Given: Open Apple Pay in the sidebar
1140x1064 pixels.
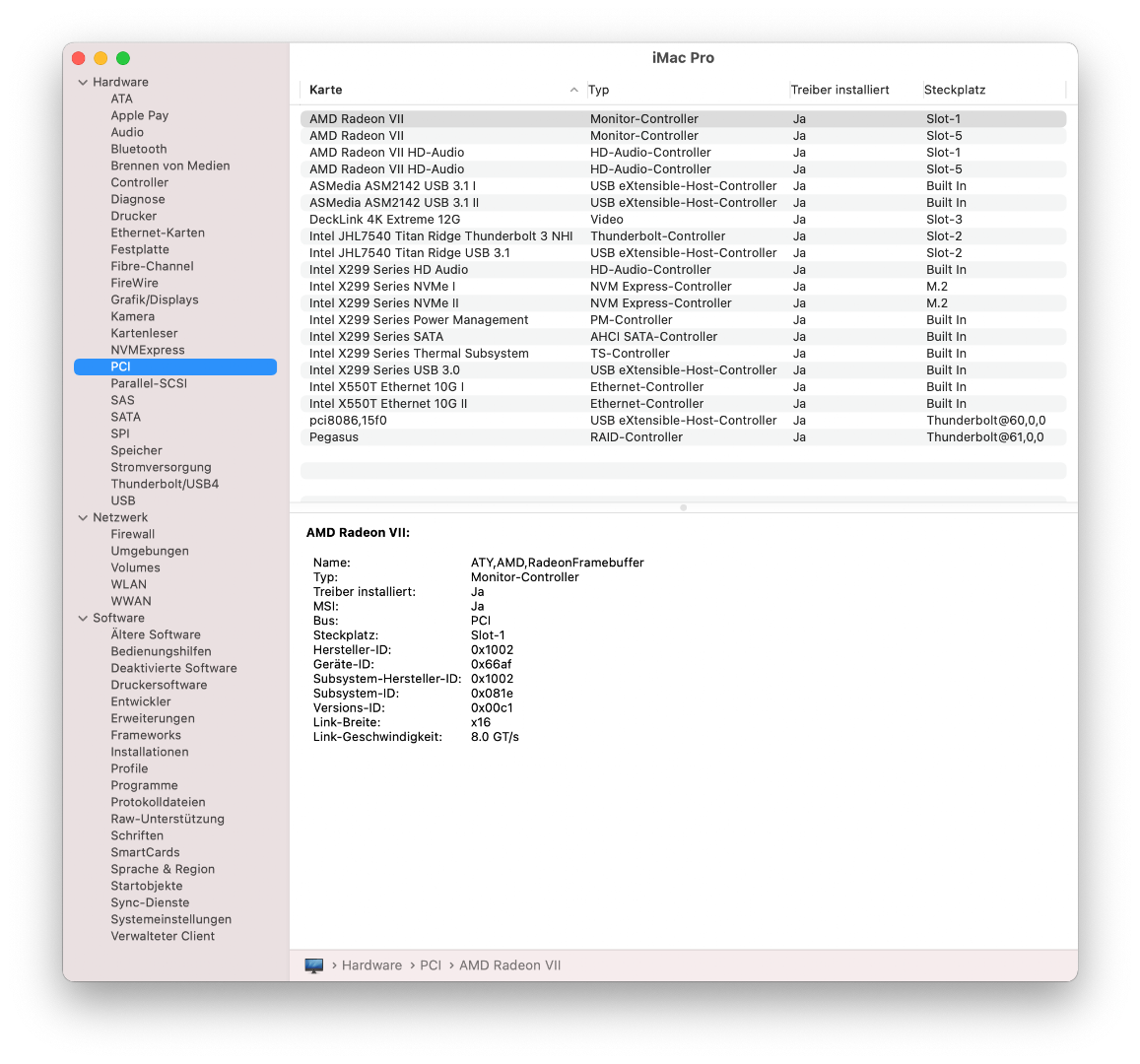Looking at the screenshot, I should (140, 115).
